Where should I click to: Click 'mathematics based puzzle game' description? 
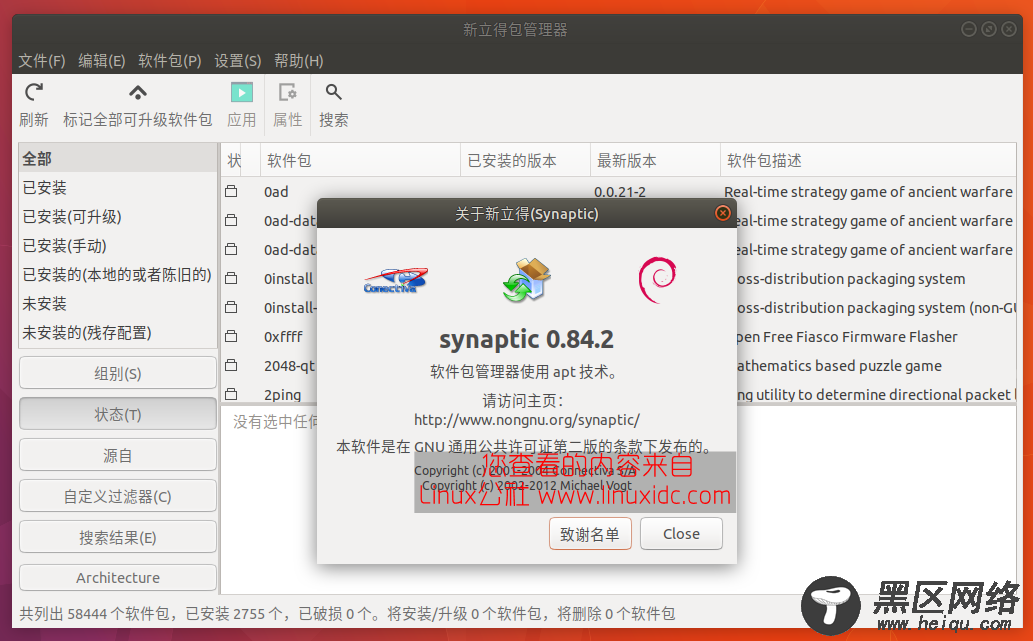839,366
